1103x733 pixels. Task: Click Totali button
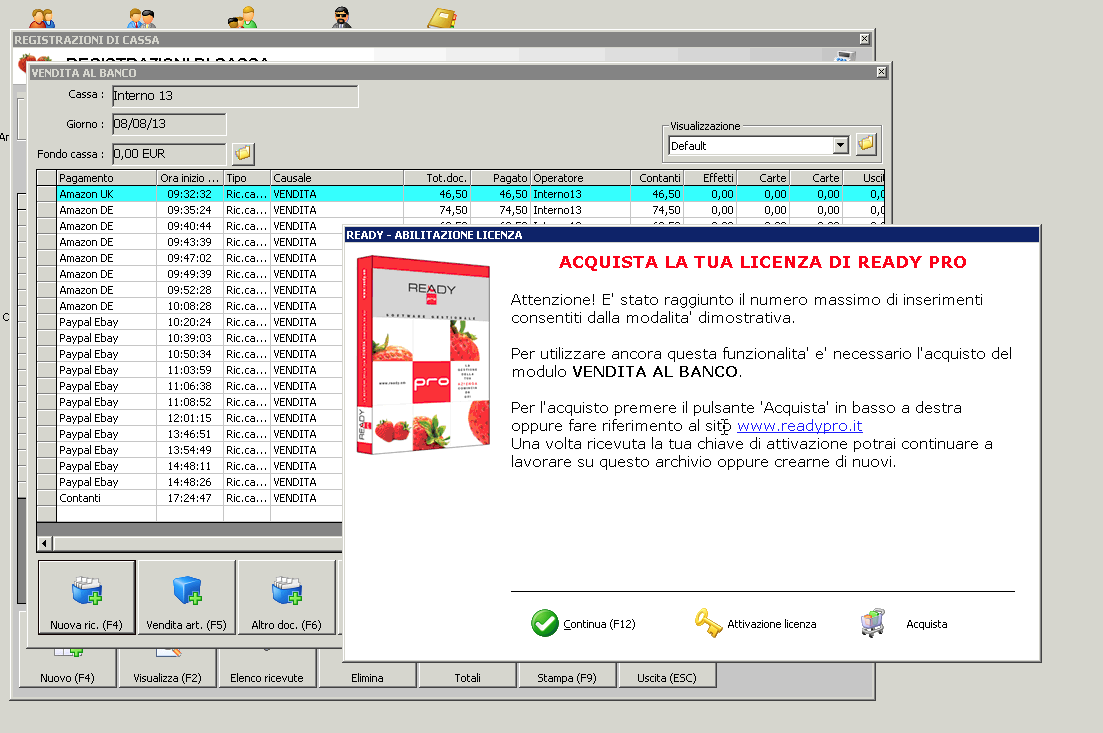467,677
